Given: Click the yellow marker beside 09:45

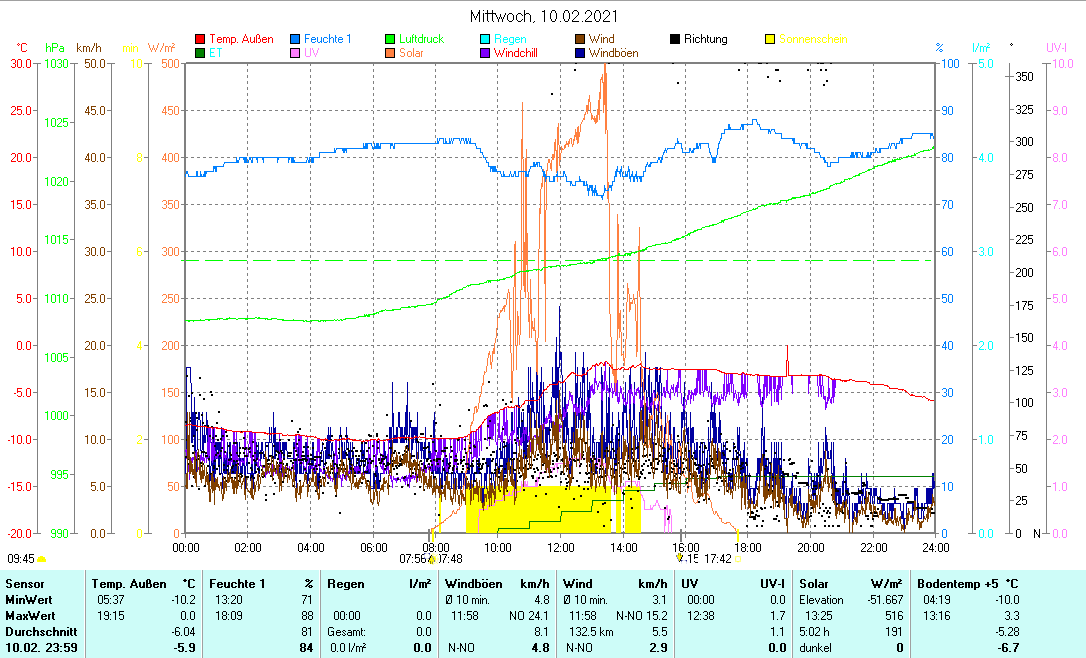Looking at the screenshot, I should pos(42,559).
